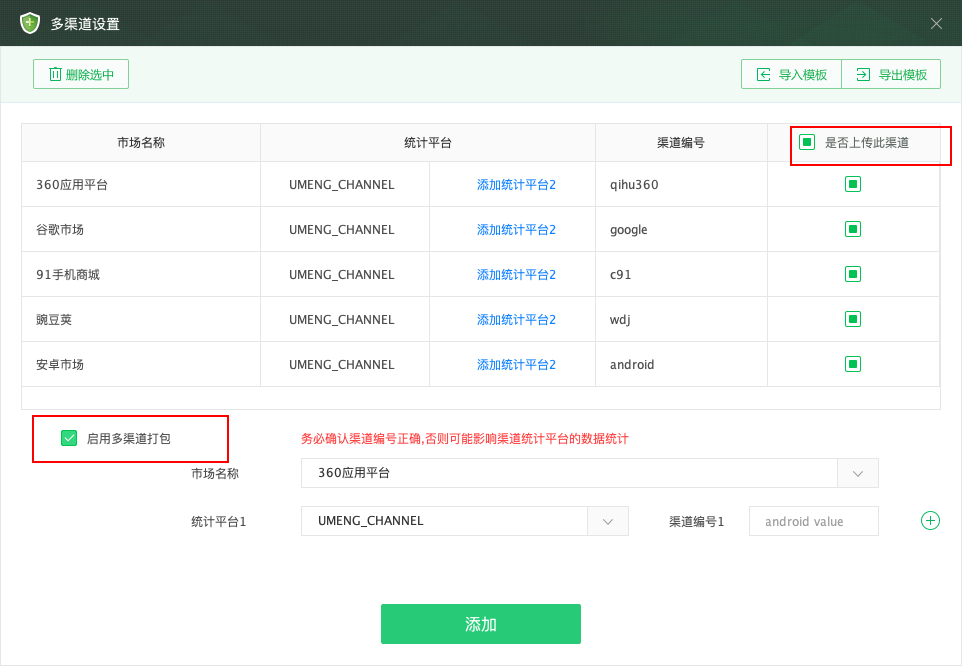Click the google channel code cell

click(681, 229)
